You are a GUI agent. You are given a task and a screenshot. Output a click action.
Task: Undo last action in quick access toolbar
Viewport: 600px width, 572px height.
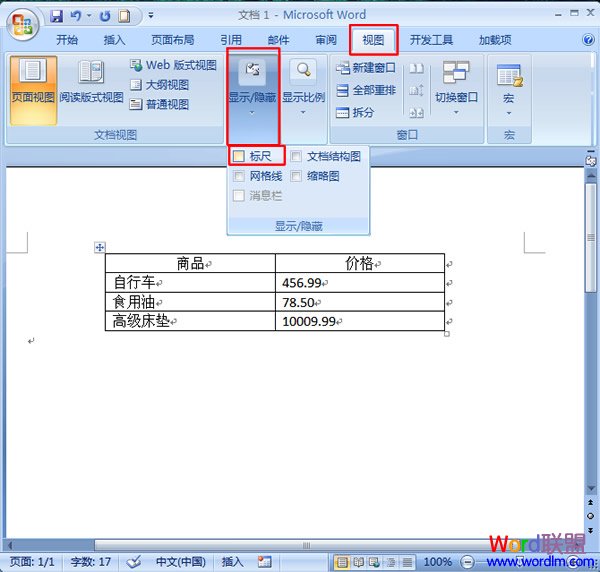(76, 16)
